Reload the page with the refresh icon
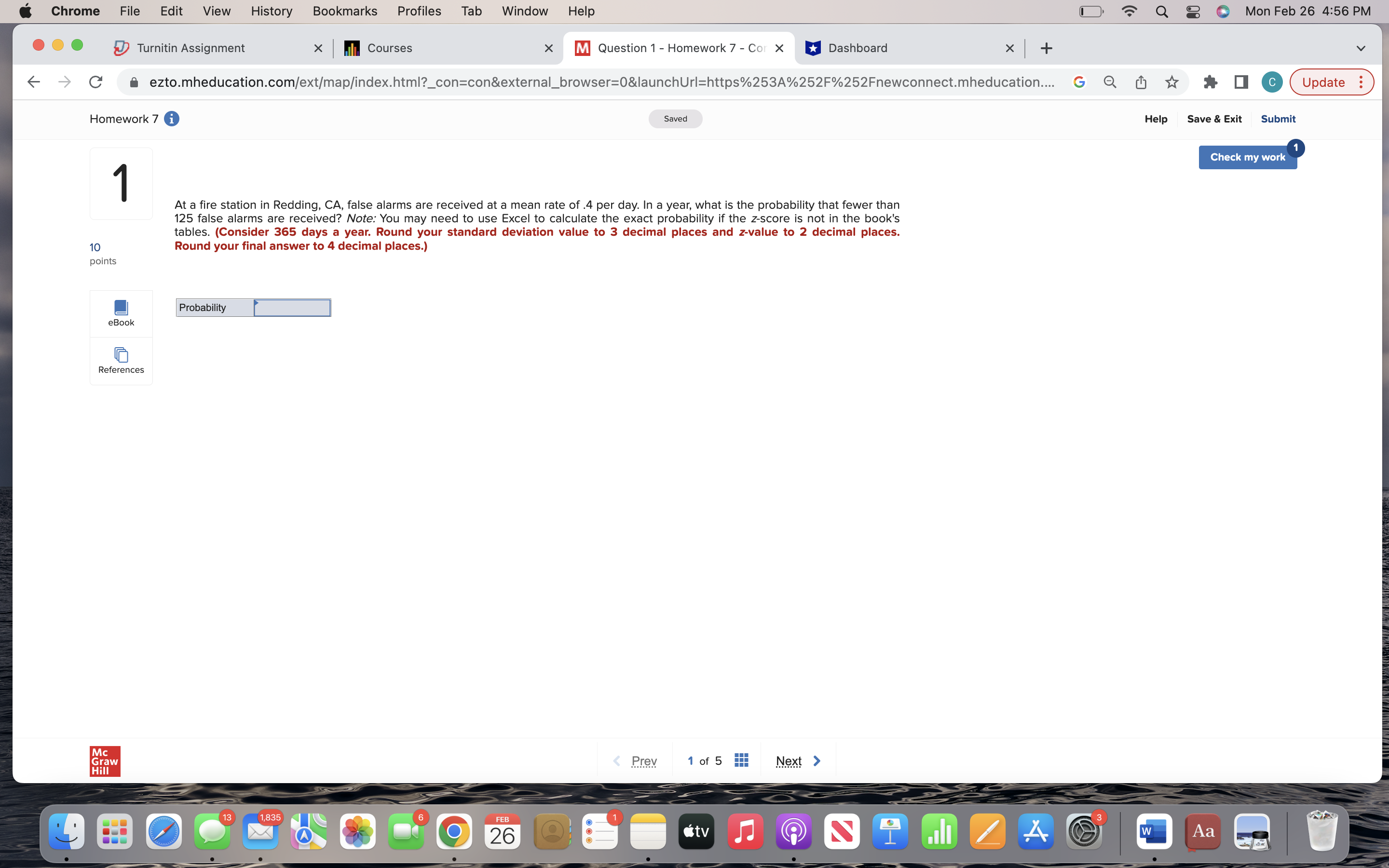The image size is (1389, 868). (95, 81)
